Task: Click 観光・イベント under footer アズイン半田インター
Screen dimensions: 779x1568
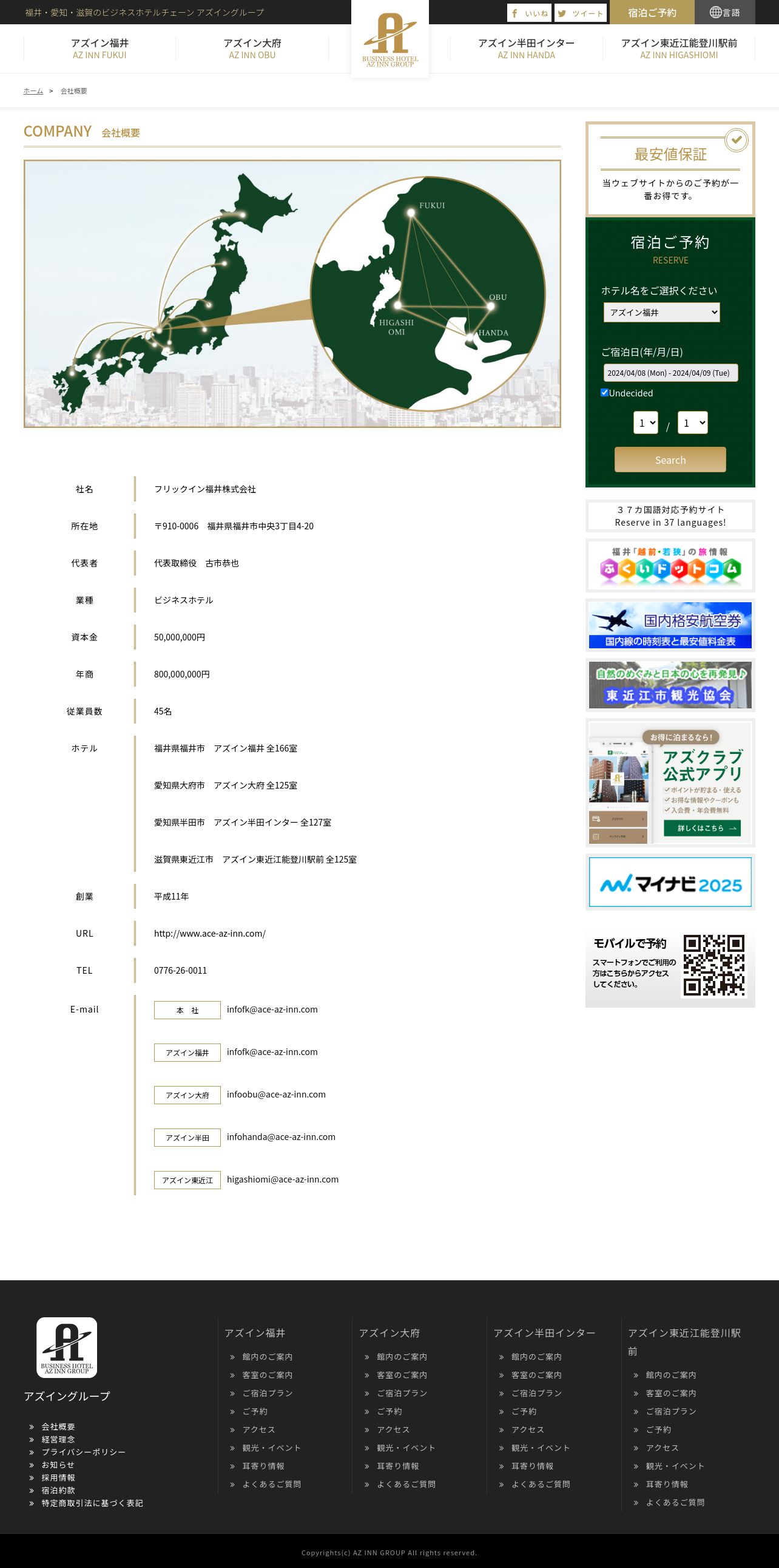Action: point(541,1448)
